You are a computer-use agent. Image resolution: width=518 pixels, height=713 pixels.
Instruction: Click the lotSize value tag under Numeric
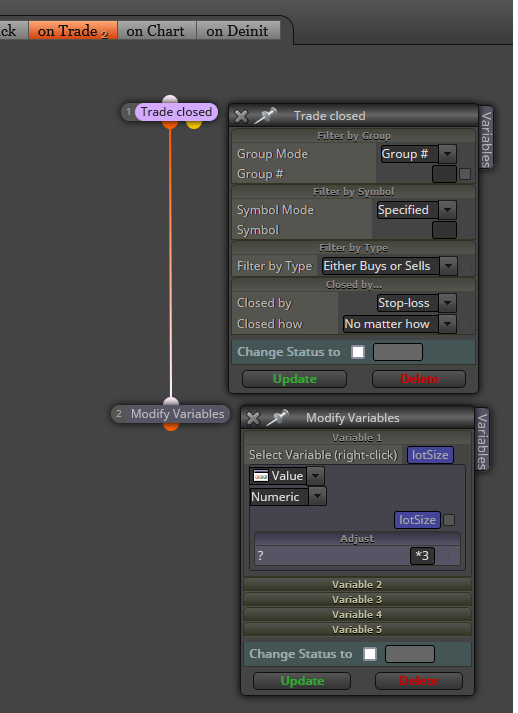pos(417,520)
